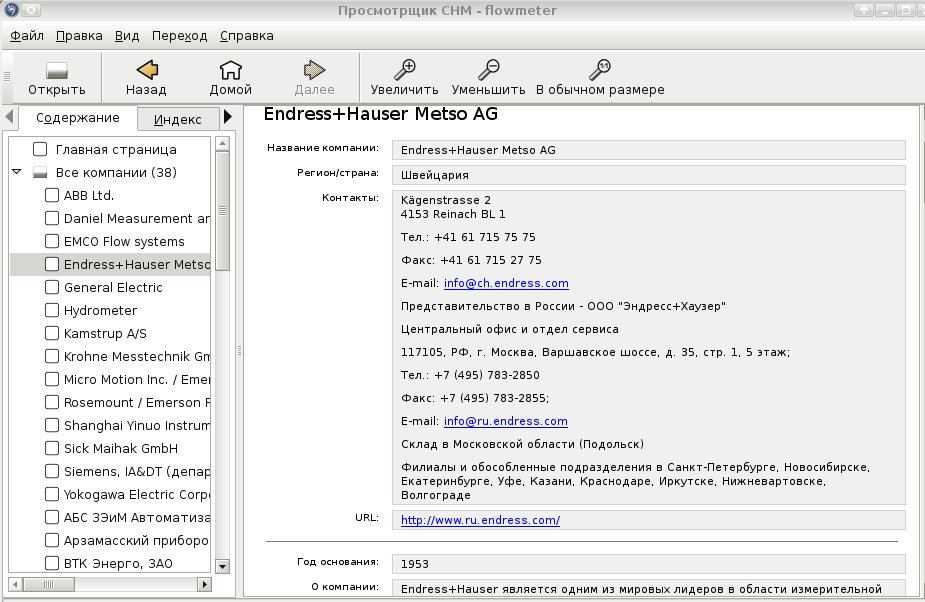Zoom in with the Увеличить magnifier

pos(405,70)
